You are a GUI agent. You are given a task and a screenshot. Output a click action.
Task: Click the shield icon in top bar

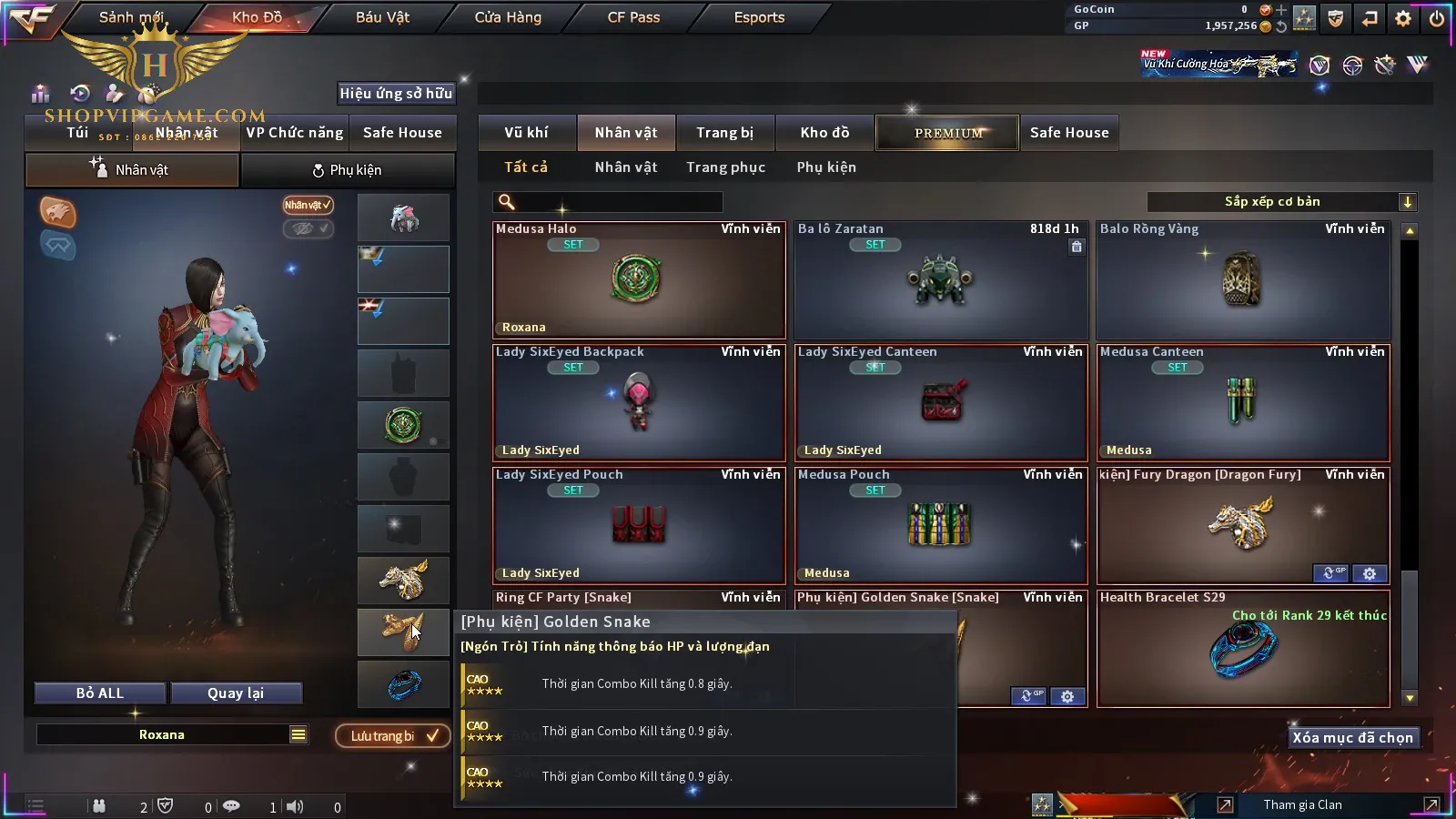coord(1335,18)
